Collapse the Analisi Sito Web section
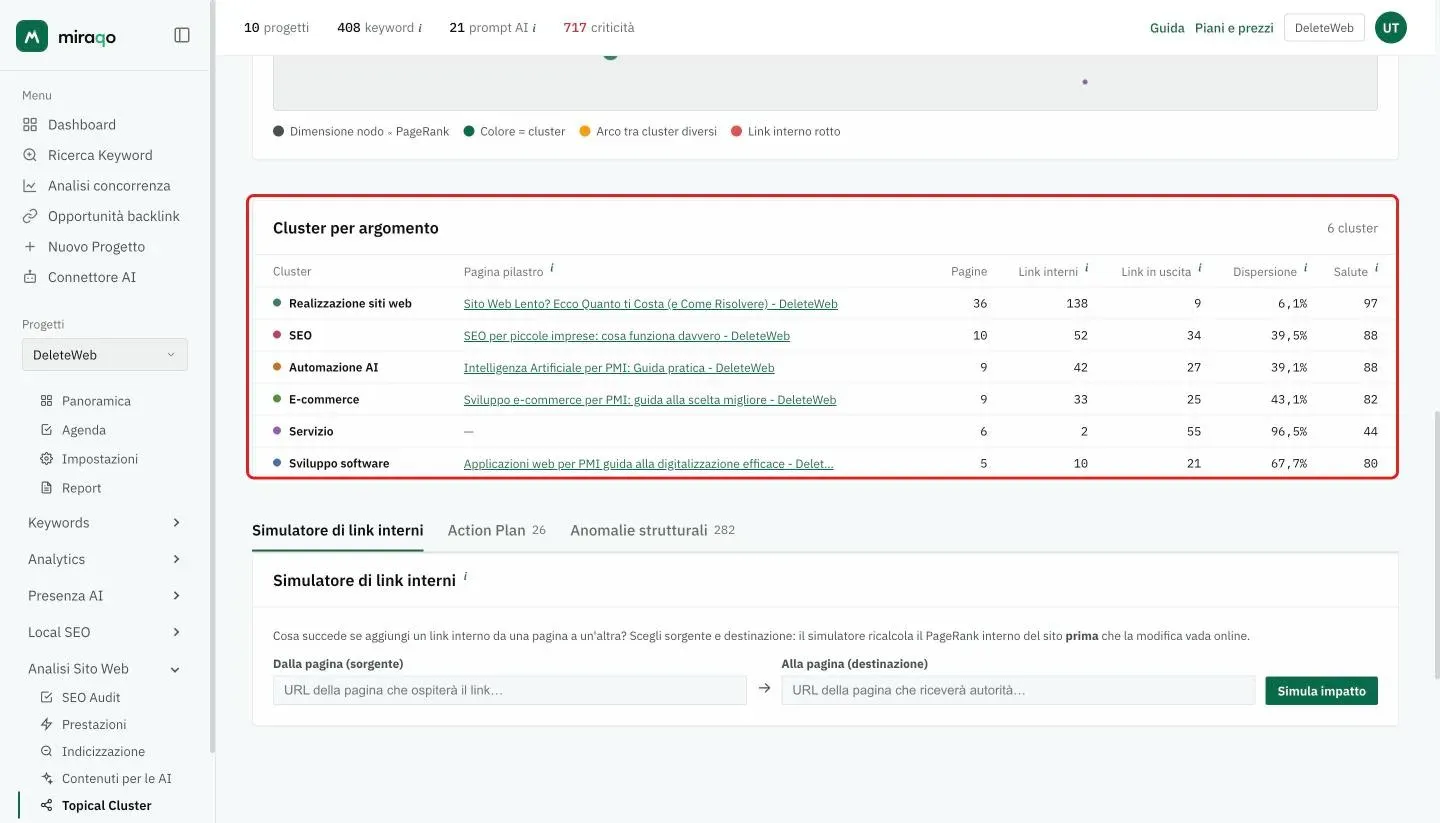1440x823 pixels. pos(105,669)
